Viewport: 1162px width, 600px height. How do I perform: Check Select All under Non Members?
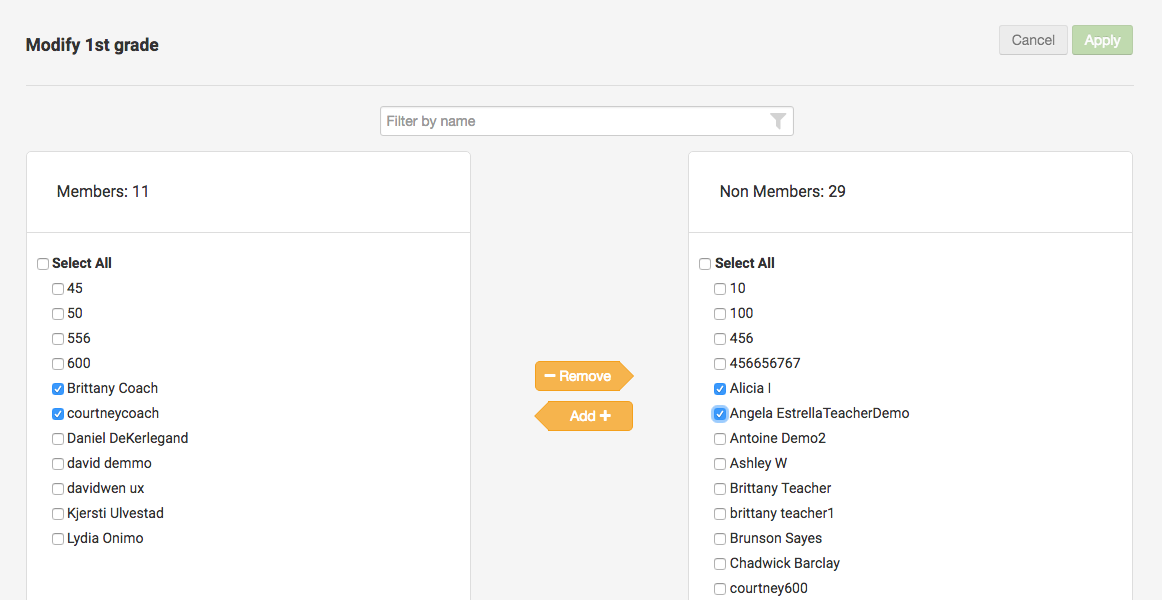pos(705,264)
